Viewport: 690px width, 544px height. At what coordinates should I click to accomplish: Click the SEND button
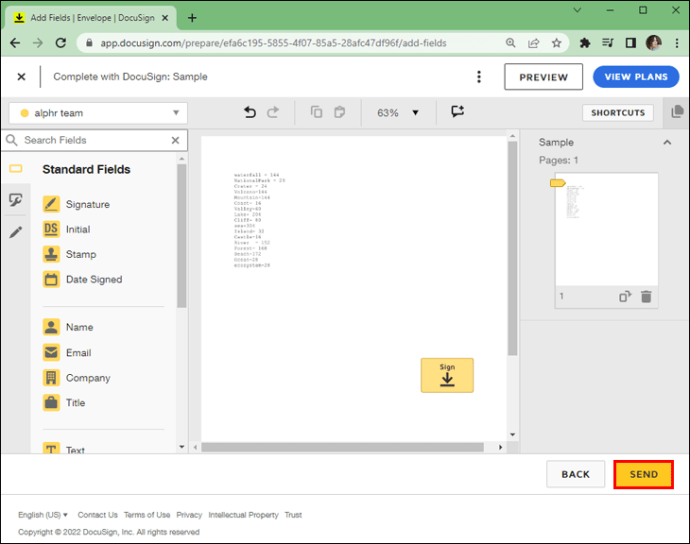pyautogui.click(x=643, y=474)
